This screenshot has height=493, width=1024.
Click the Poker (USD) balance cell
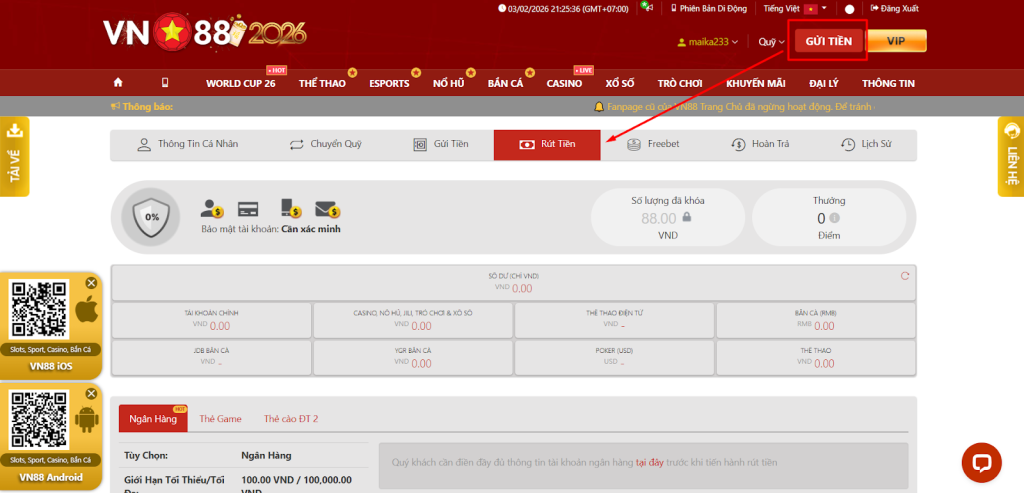pyautogui.click(x=615, y=357)
